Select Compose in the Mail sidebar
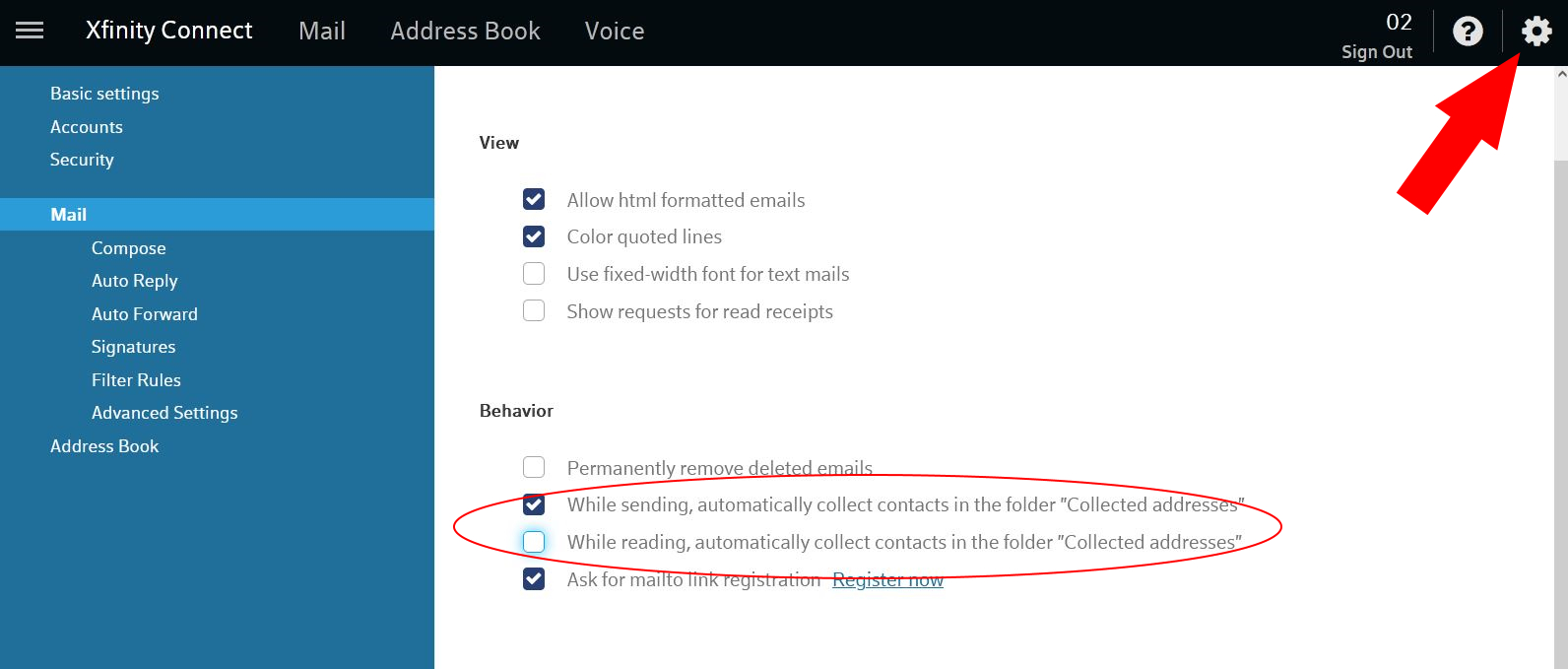Image resolution: width=1568 pixels, height=669 pixels. coord(128,247)
